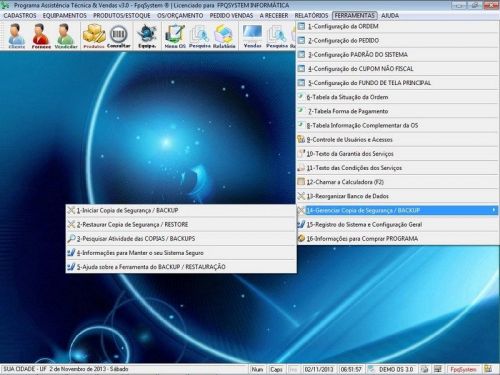Expand the 14-Gerenciar Copia de Segurança submenu arrow
500x375 pixels.
pos(494,210)
